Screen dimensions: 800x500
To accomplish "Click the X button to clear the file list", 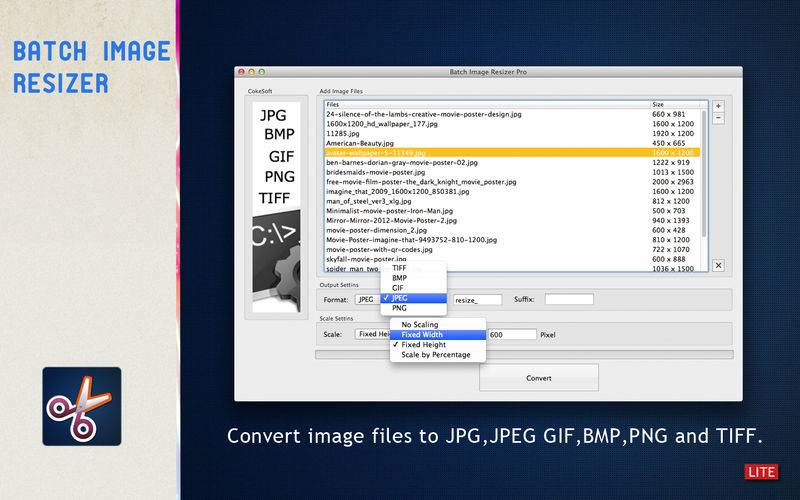I will (x=718, y=265).
